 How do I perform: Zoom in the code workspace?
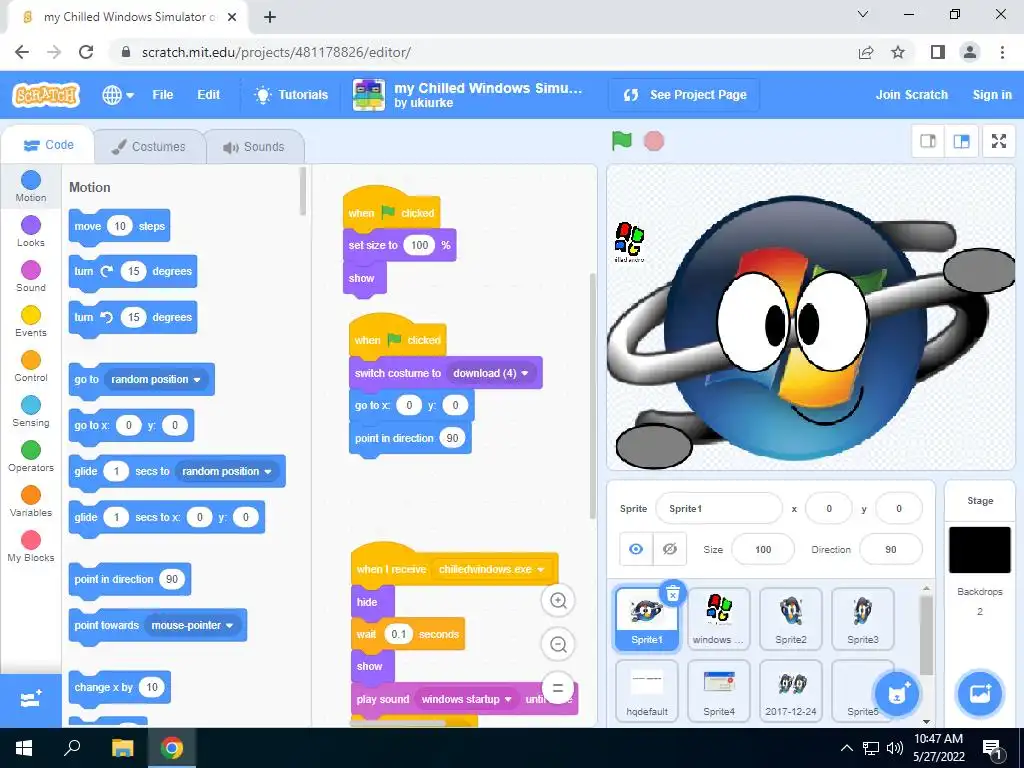558,600
